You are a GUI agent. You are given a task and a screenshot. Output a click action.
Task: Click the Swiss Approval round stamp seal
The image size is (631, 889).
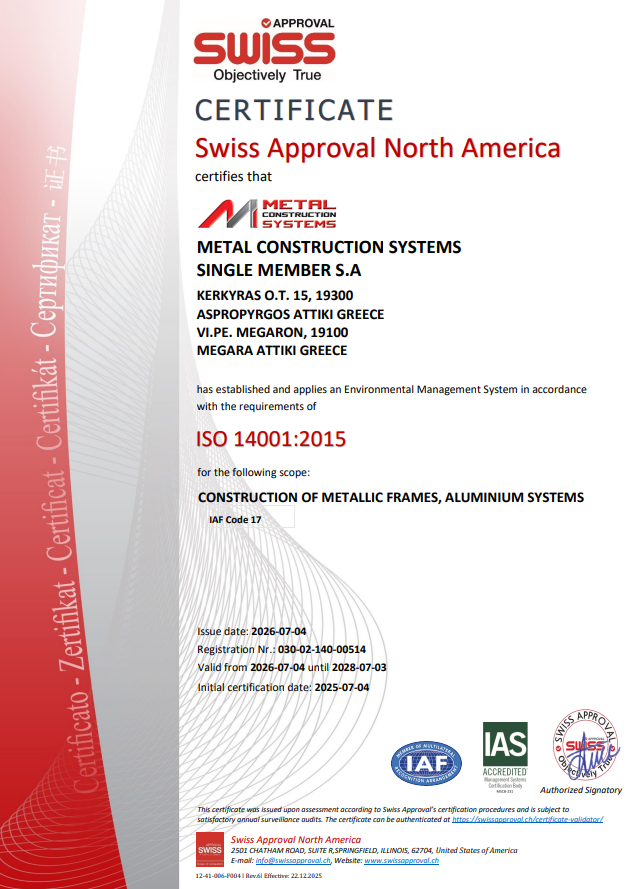(585, 745)
